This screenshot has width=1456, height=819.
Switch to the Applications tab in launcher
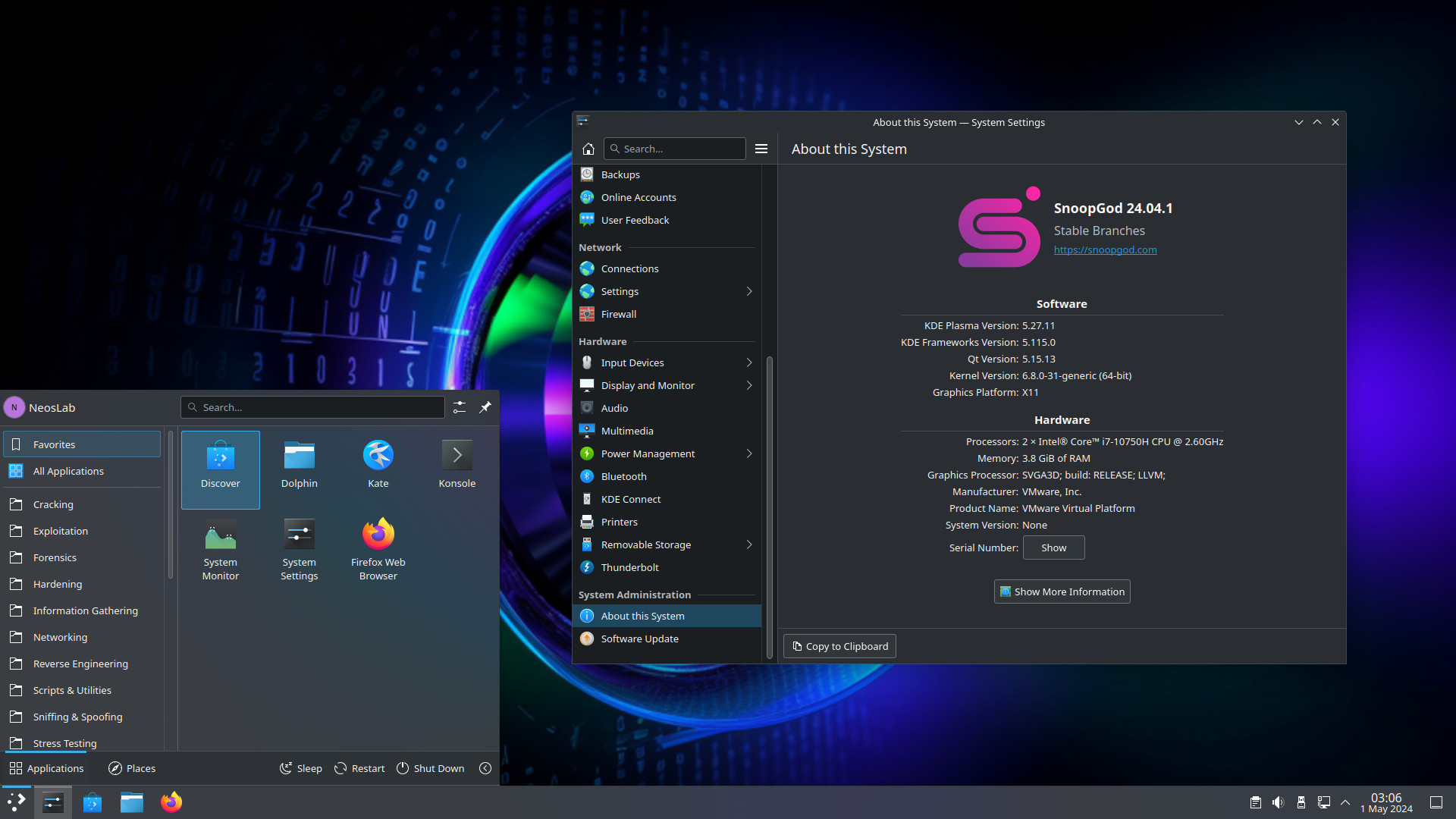47,768
